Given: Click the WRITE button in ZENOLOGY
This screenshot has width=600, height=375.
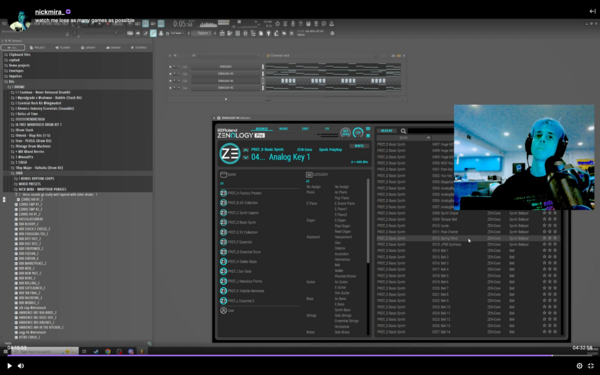Looking at the screenshot, I should [359, 146].
